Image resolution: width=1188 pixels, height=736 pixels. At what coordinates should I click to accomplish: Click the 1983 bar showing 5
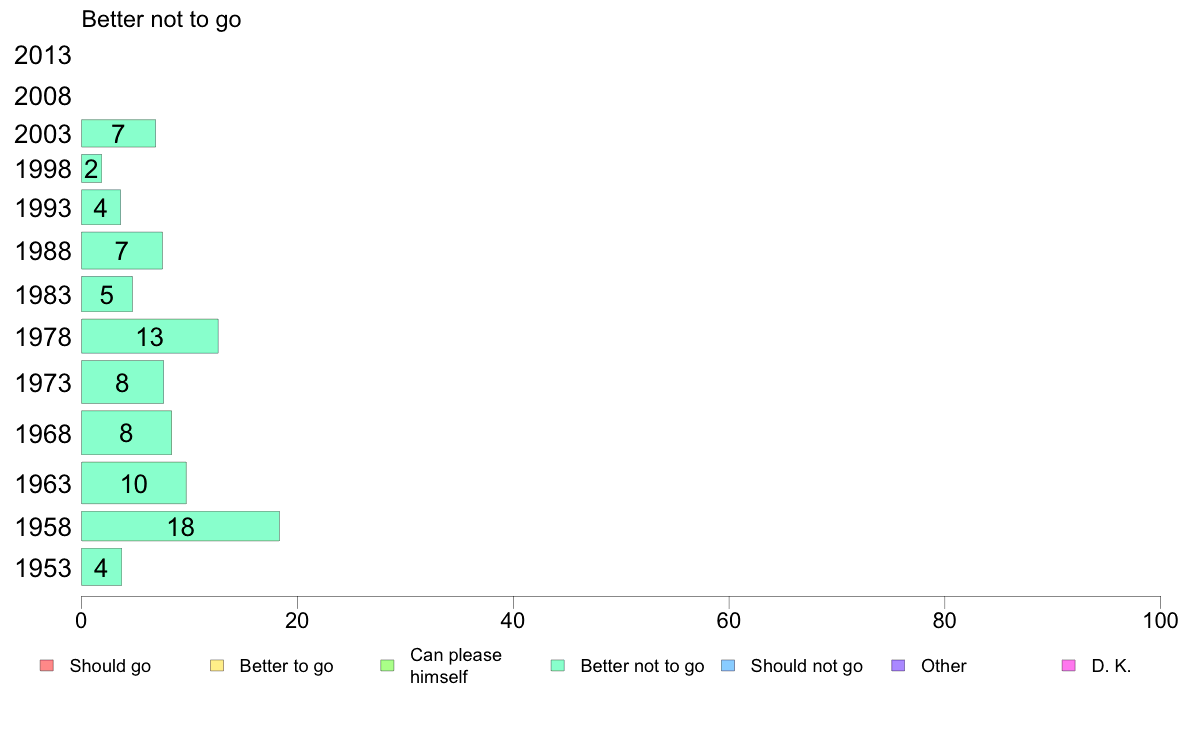click(x=107, y=294)
